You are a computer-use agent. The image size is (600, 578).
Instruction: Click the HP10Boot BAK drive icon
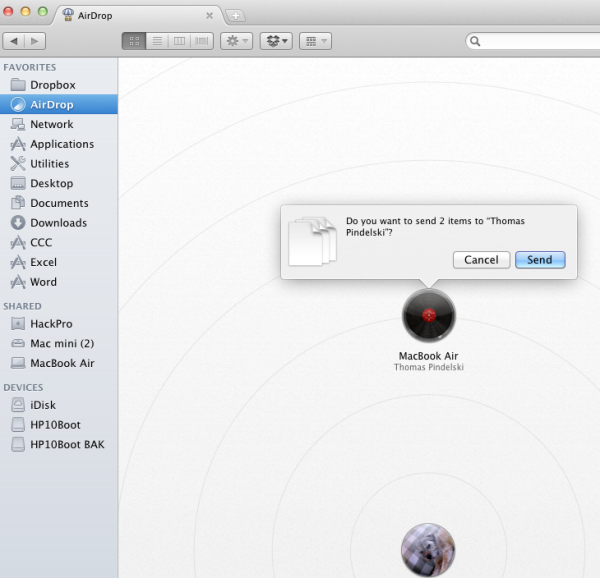point(18,444)
